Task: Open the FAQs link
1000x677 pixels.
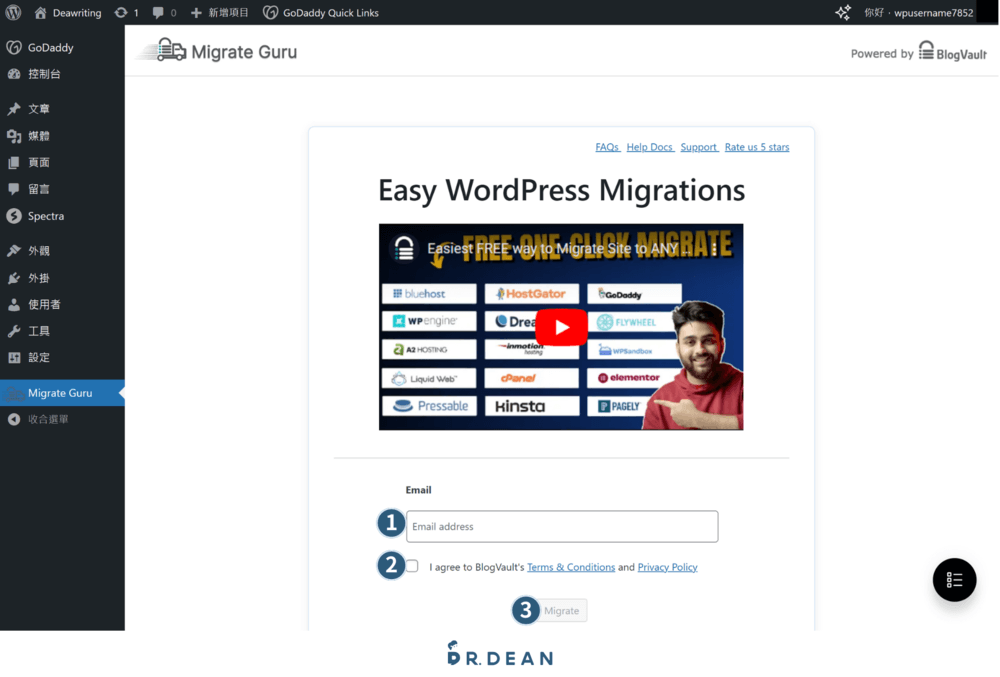Action: pyautogui.click(x=608, y=147)
